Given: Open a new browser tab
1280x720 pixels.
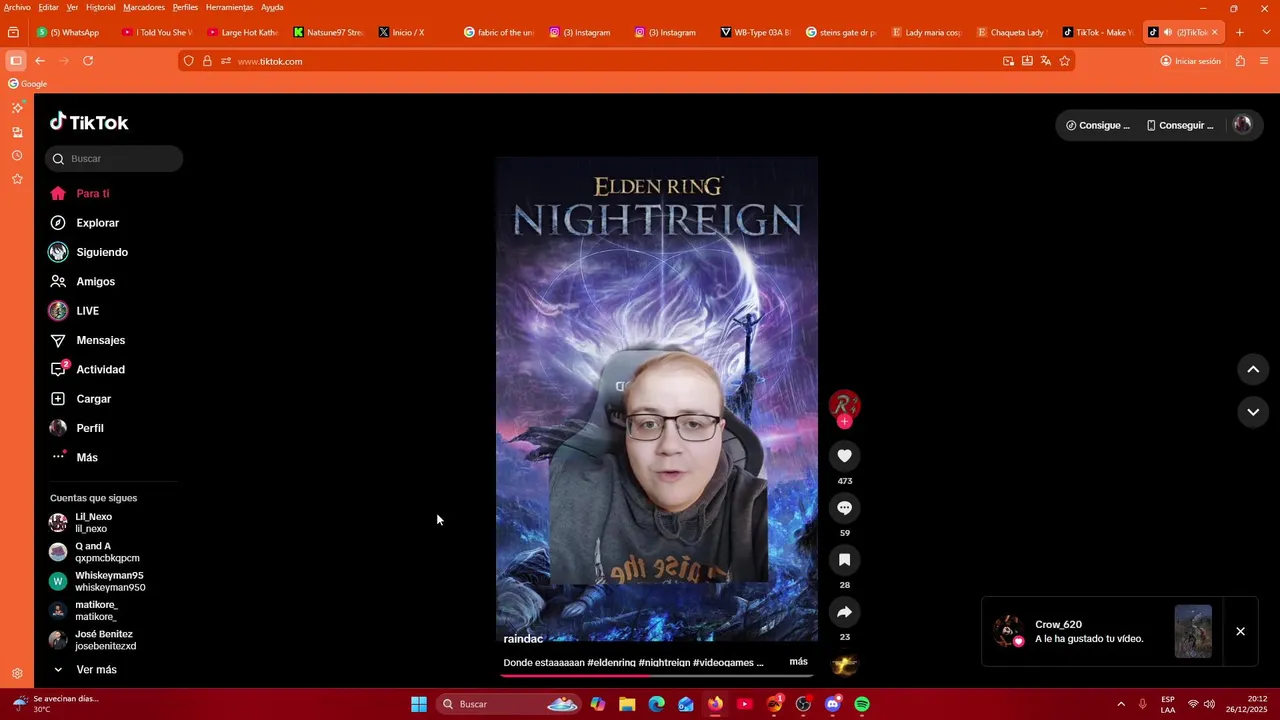Looking at the screenshot, I should pyautogui.click(x=1239, y=32).
